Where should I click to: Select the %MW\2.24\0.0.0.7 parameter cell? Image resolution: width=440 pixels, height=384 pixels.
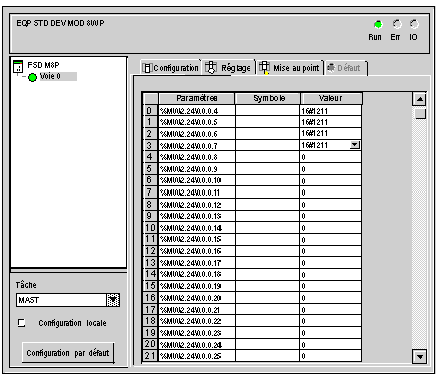click(197, 145)
